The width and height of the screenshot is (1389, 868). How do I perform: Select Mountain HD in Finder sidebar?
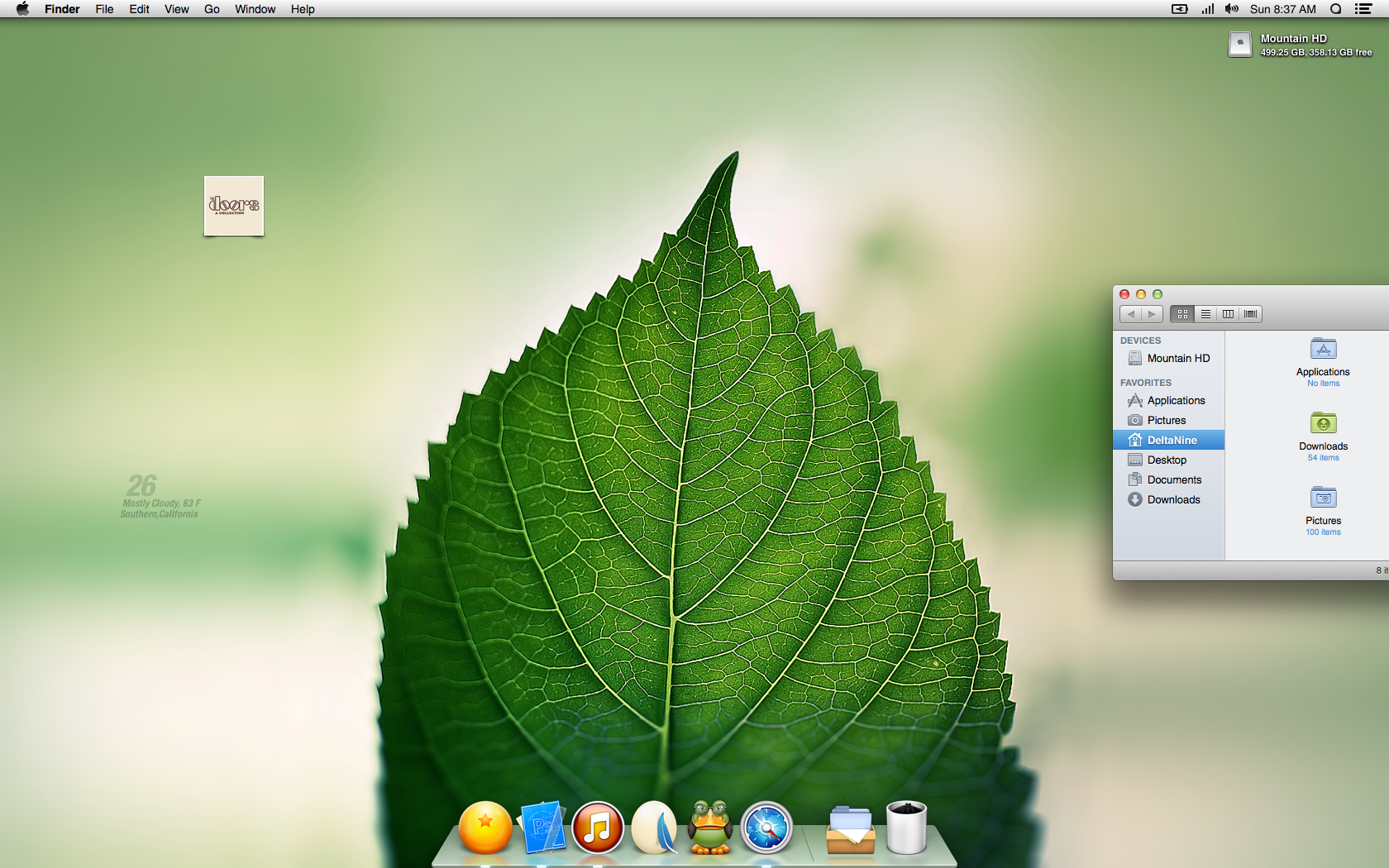click(1168, 358)
